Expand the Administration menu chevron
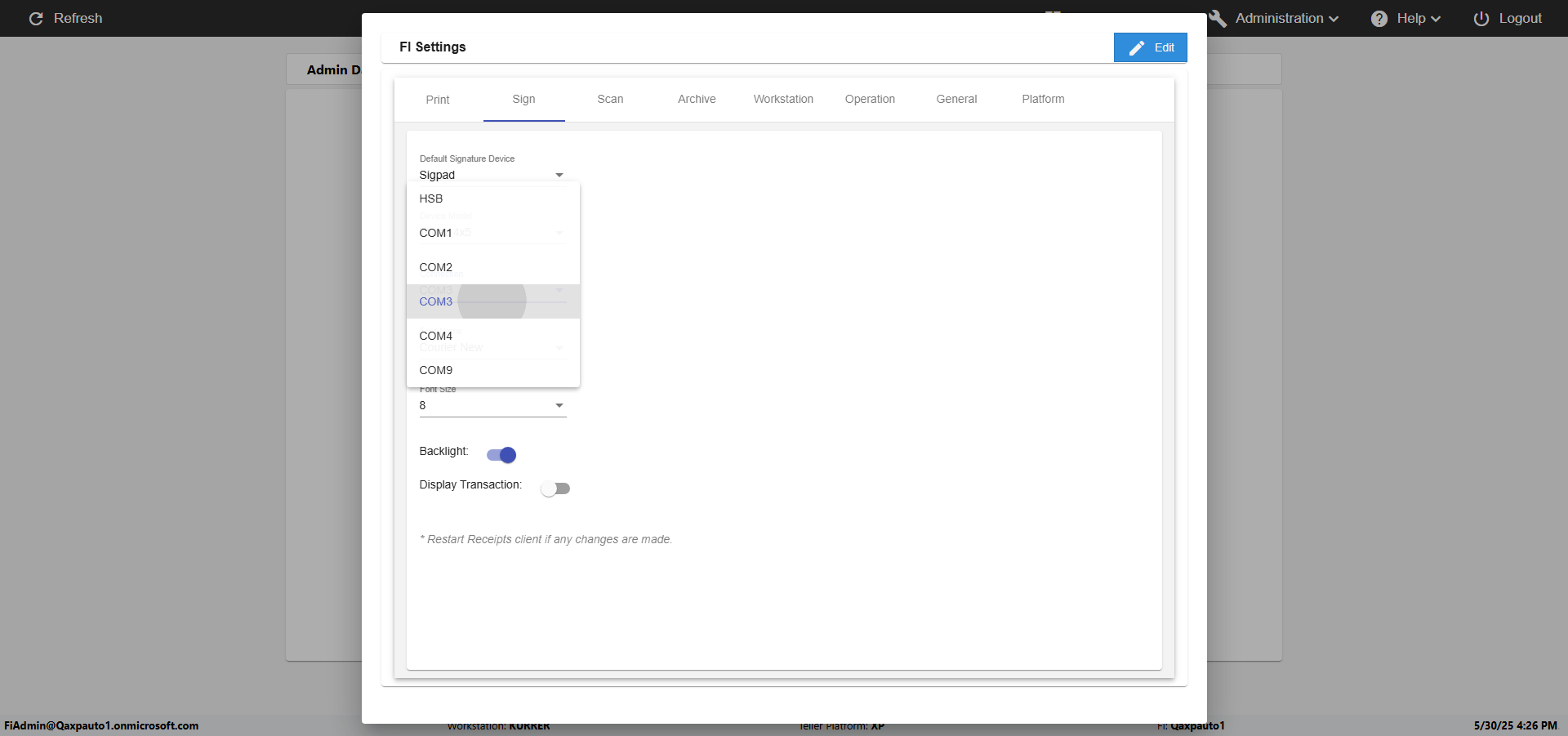Screen dimensions: 1568x736 tap(1334, 19)
